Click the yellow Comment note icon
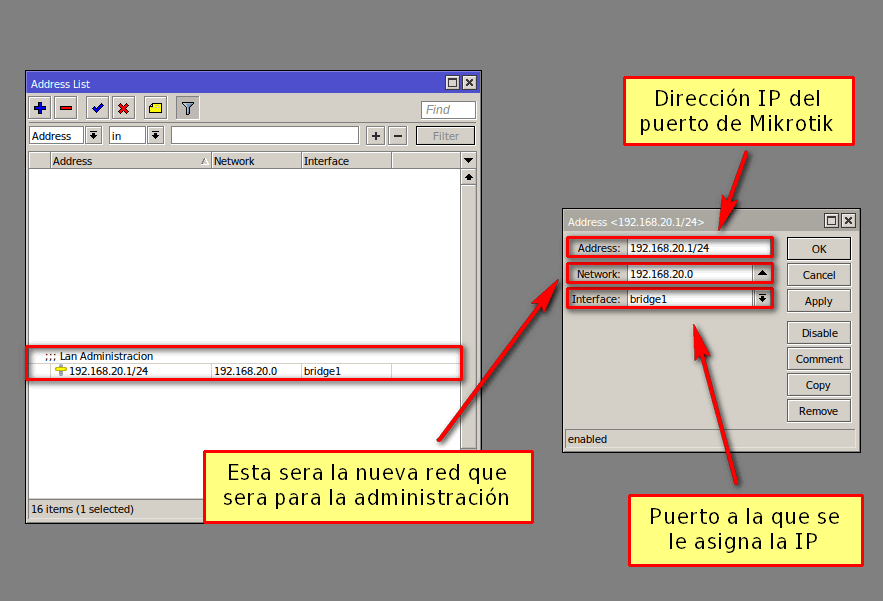Screen dimensions: 883x601 point(155,108)
